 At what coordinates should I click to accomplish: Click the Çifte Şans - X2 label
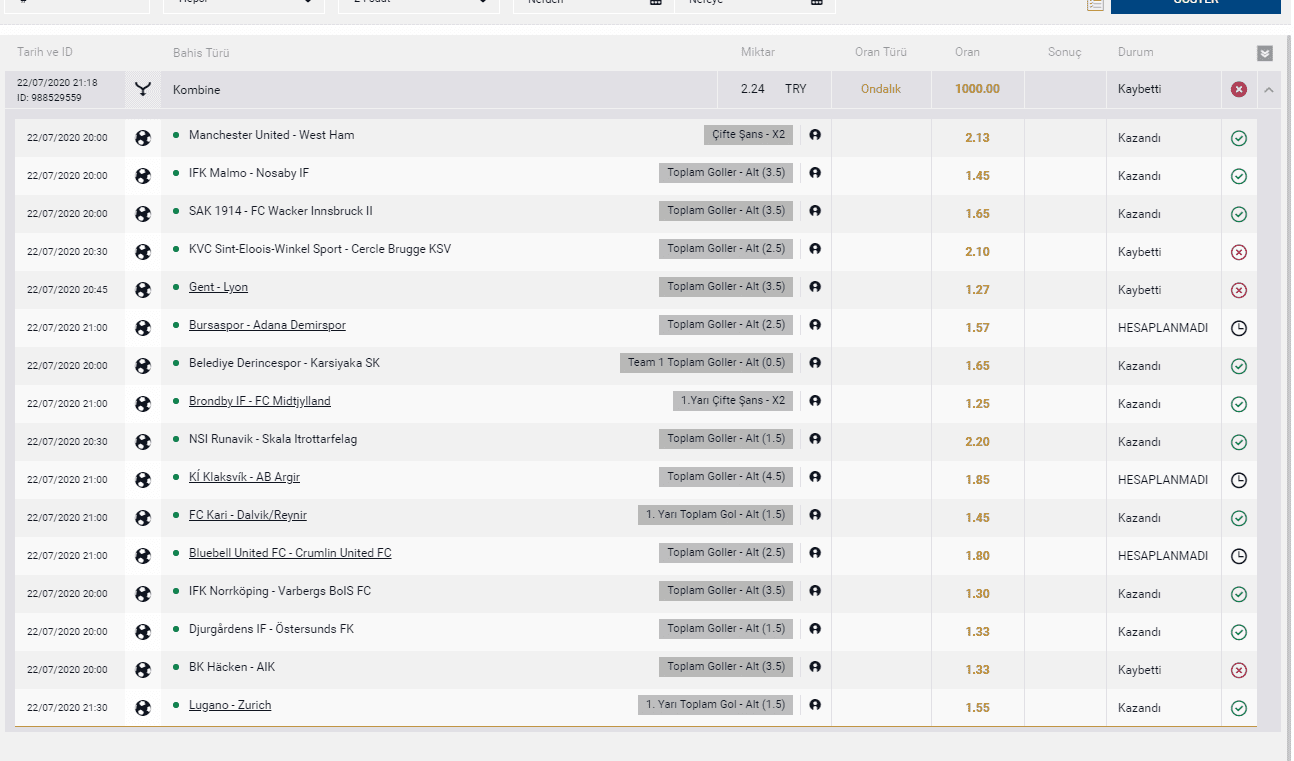[748, 135]
